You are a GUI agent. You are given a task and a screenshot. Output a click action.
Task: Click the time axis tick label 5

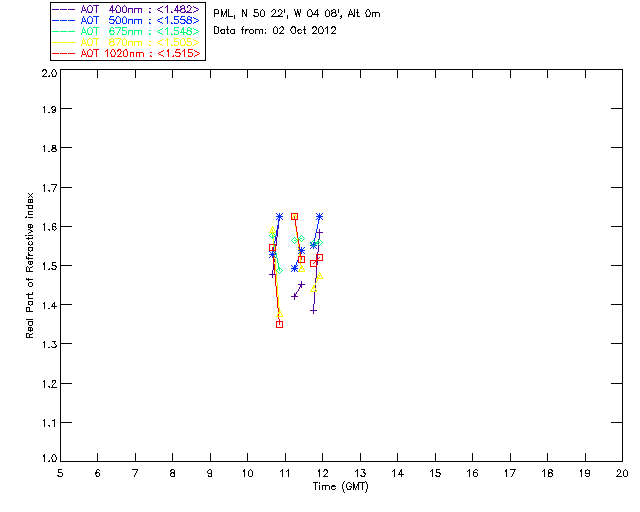click(60, 473)
